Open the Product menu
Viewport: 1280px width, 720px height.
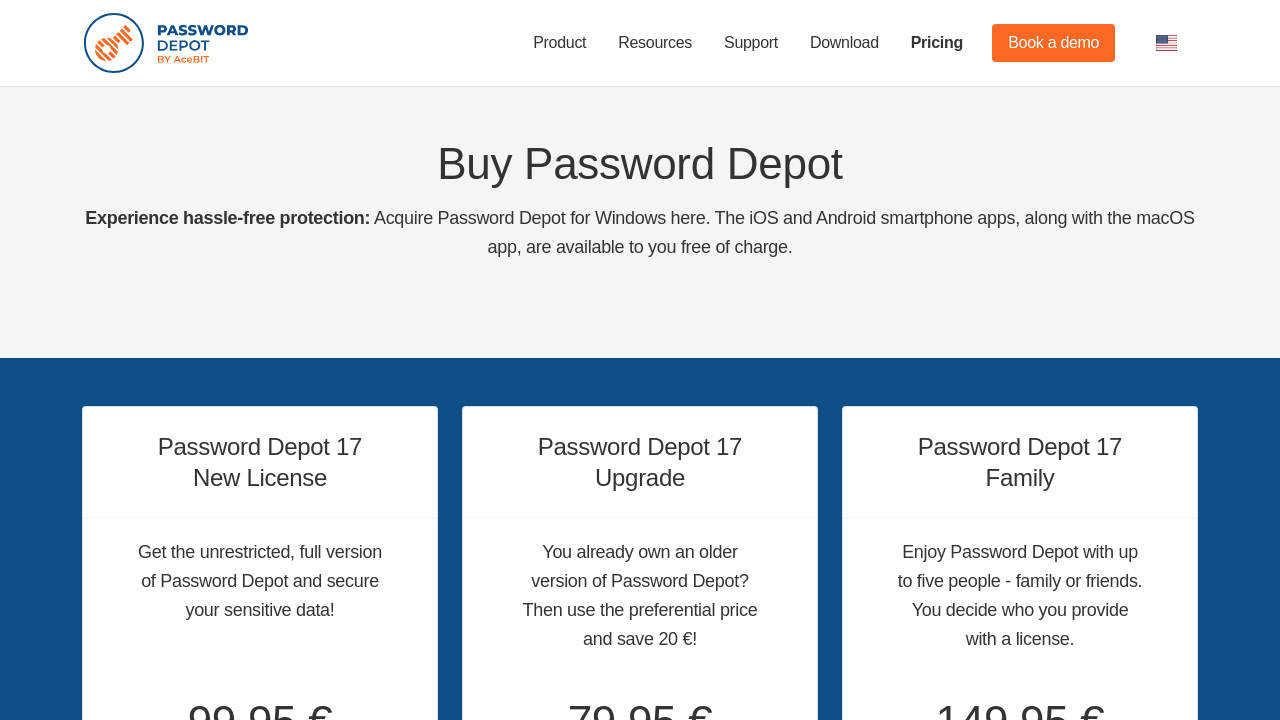click(559, 43)
